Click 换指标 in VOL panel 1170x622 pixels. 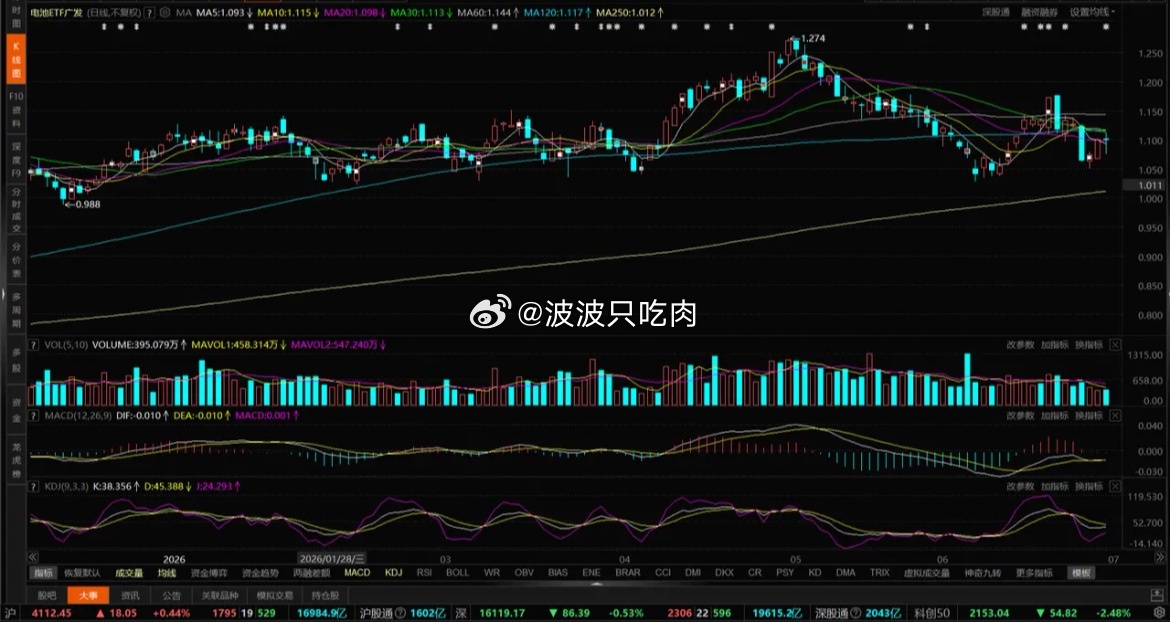click(1089, 345)
